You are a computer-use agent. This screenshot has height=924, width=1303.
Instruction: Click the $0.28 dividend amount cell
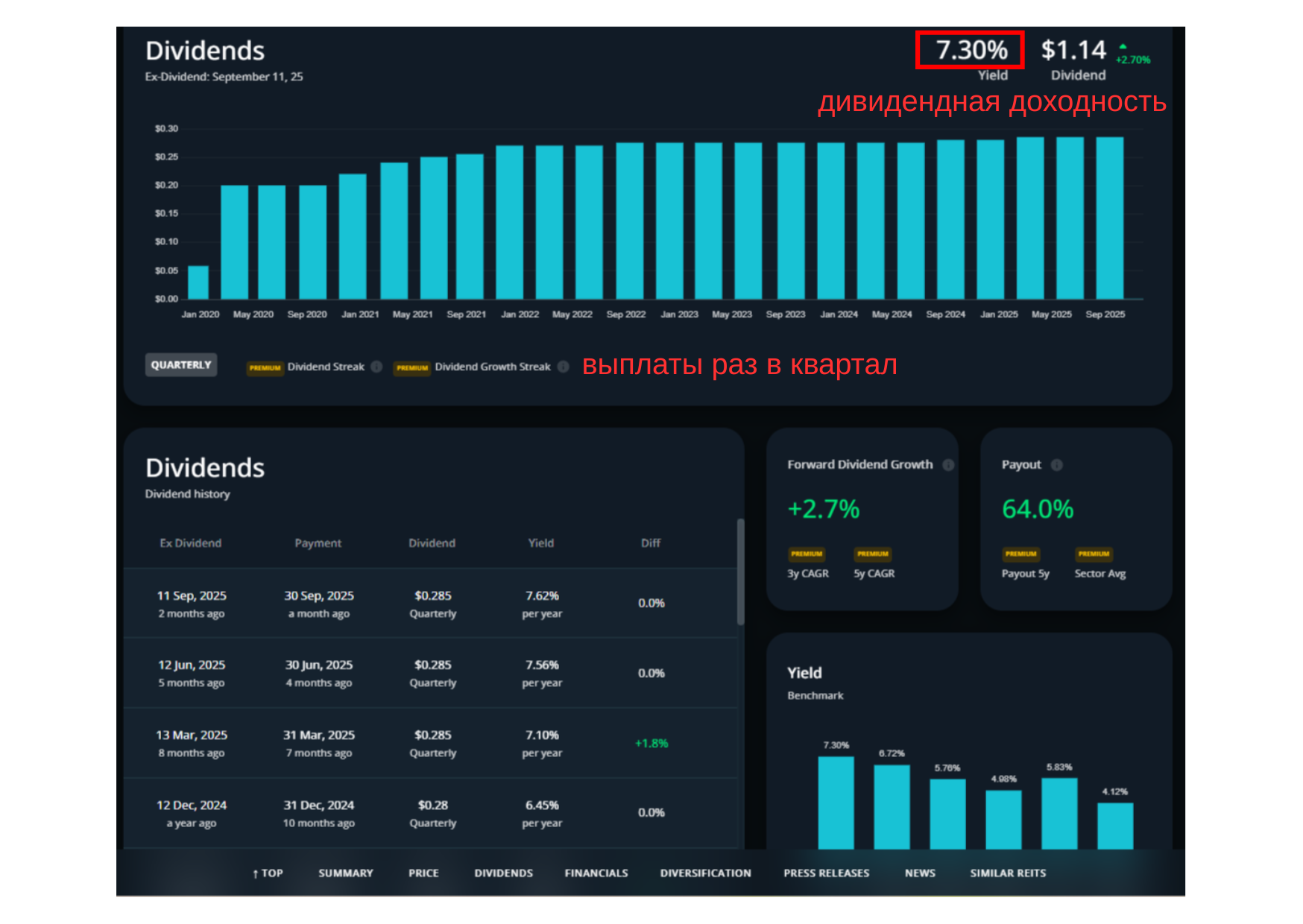pyautogui.click(x=433, y=806)
